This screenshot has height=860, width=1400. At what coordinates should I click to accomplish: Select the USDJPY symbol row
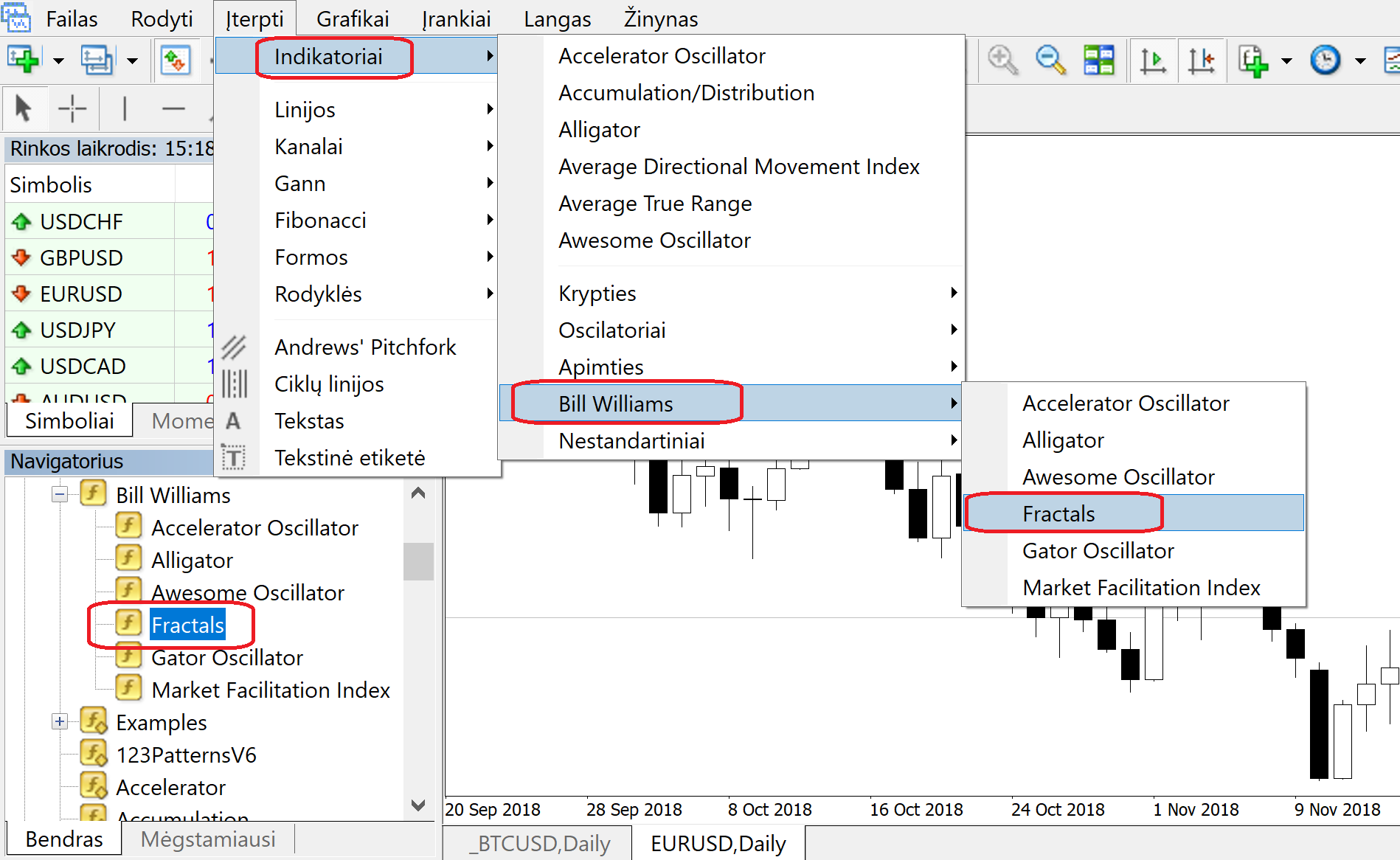click(x=109, y=330)
